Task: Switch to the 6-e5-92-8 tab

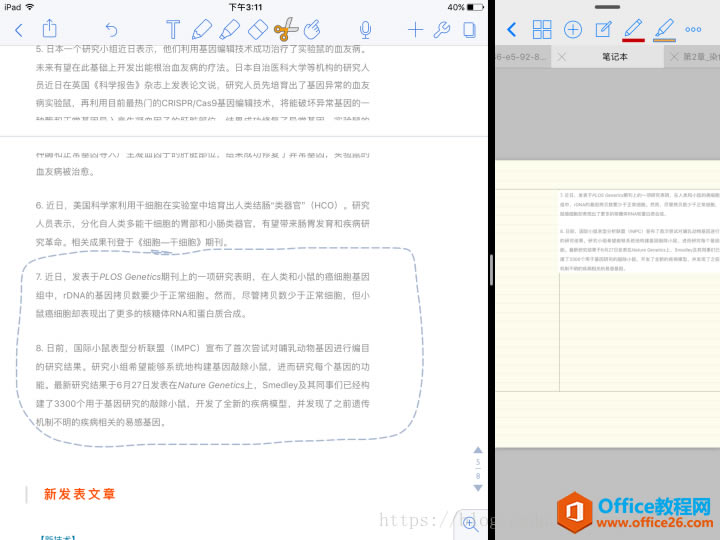Action: (521, 57)
